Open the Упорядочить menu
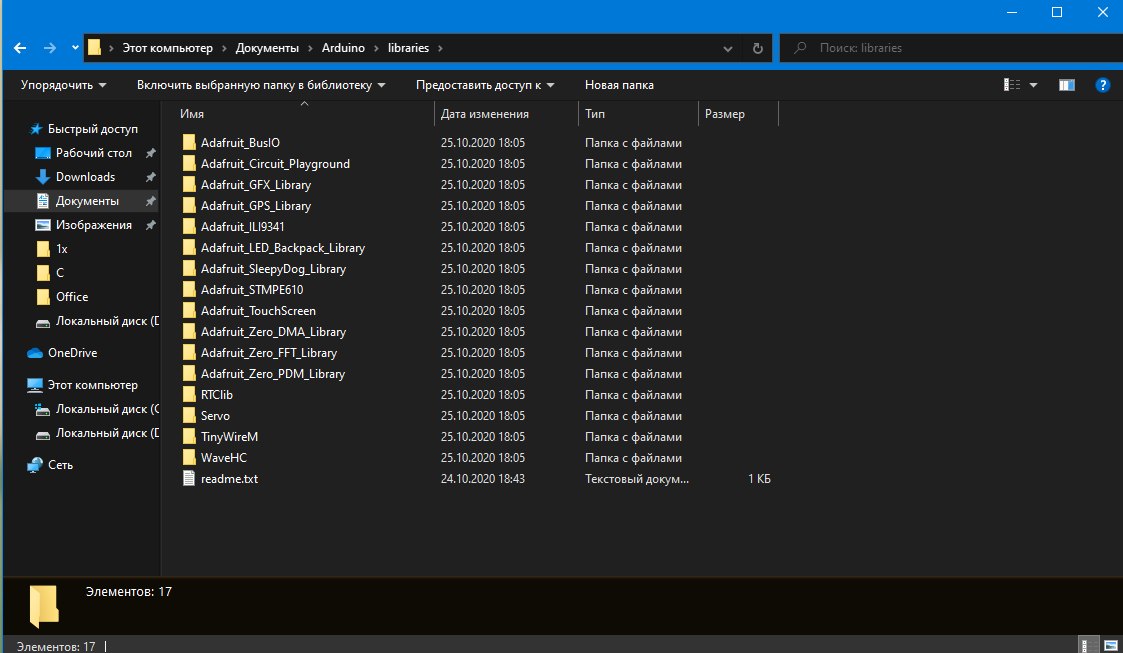1123x653 pixels. tap(63, 84)
